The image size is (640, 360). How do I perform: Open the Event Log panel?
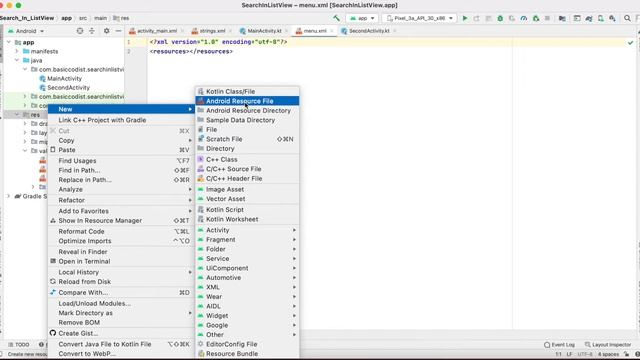tap(559, 345)
